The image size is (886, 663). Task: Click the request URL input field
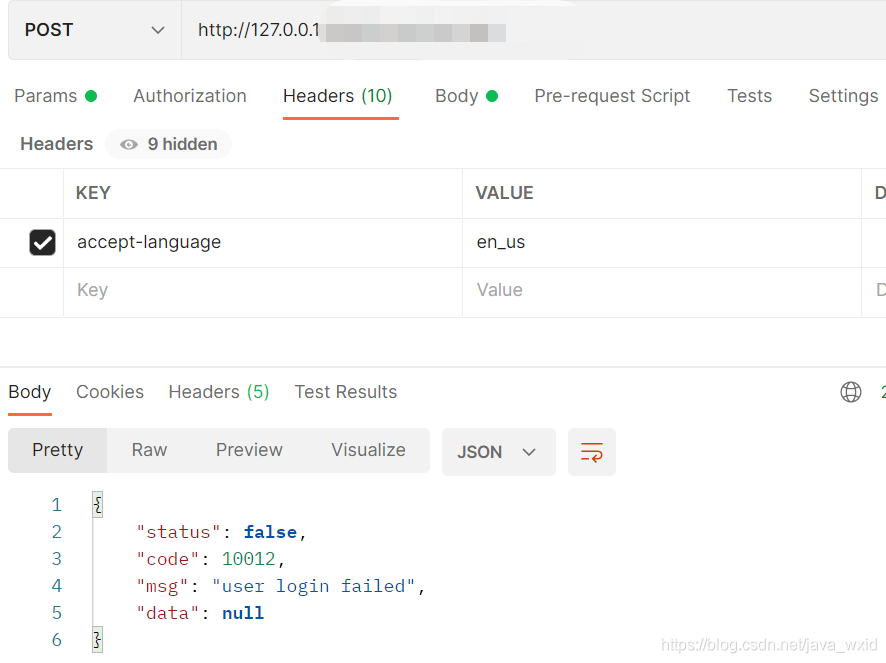point(600,30)
